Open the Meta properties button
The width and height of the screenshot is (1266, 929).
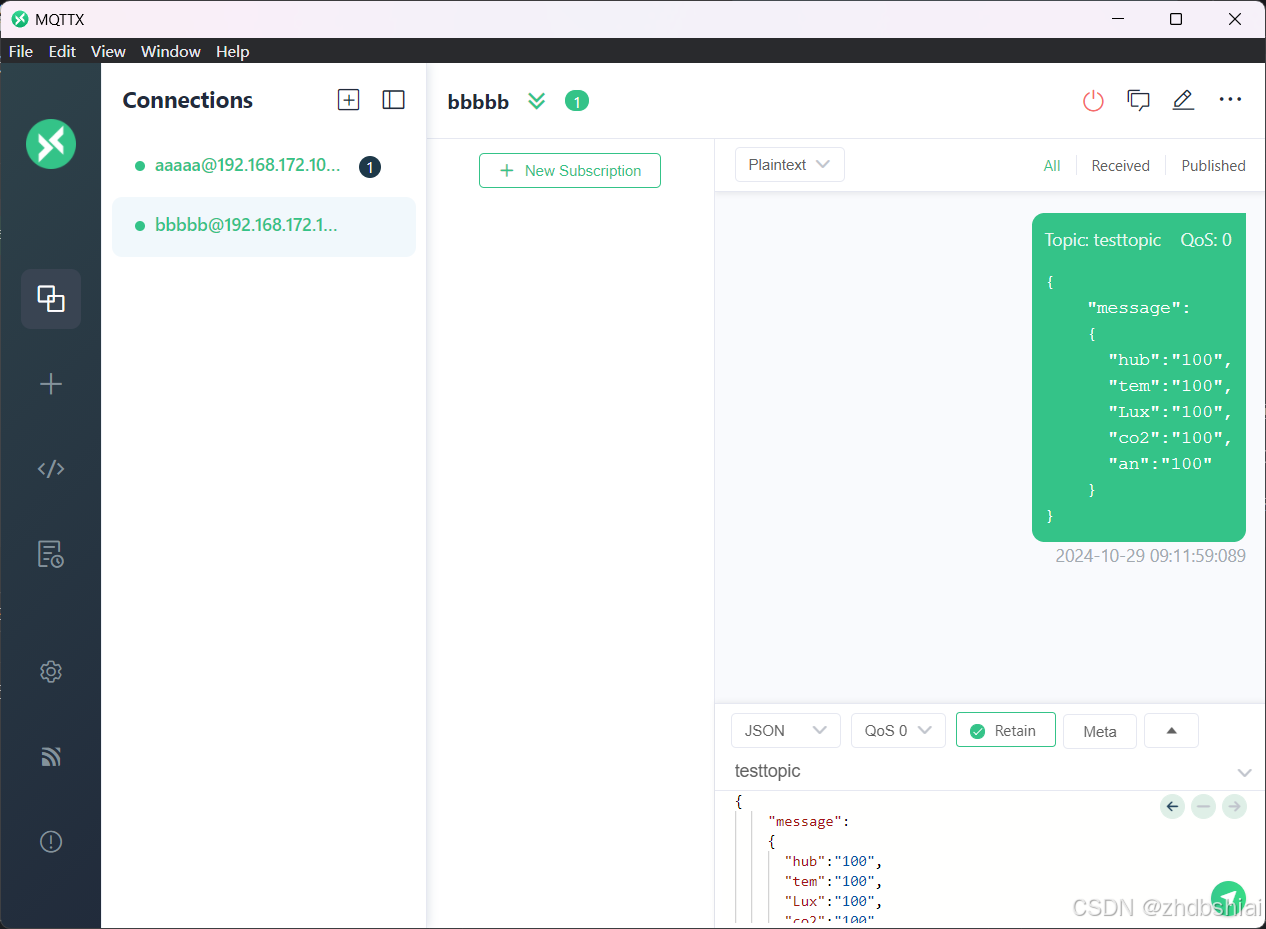pyautogui.click(x=1100, y=732)
